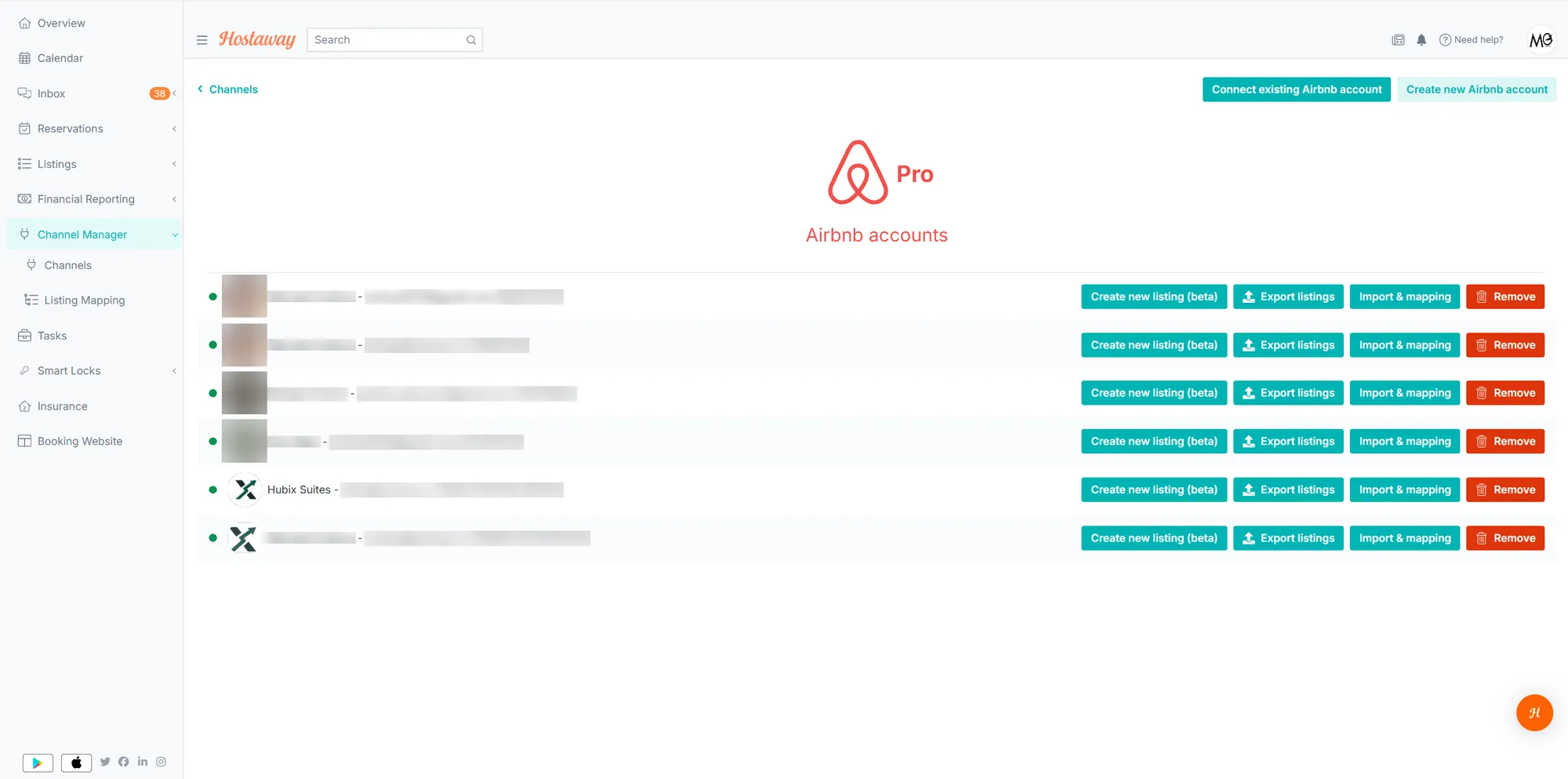The image size is (1568, 779).
Task: Open Listing Mapping in sidebar
Action: (84, 300)
